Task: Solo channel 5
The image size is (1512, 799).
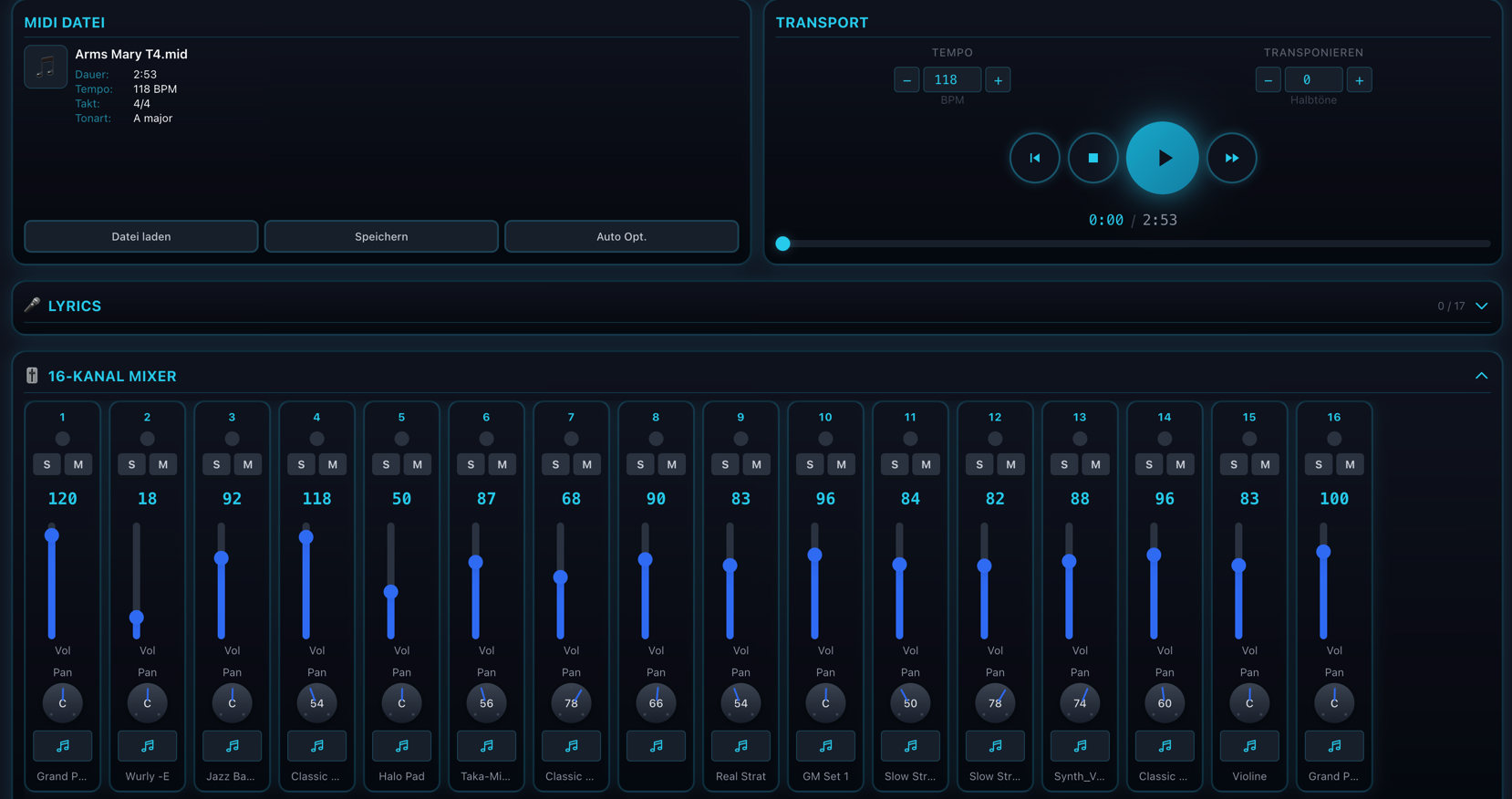Action: click(386, 464)
